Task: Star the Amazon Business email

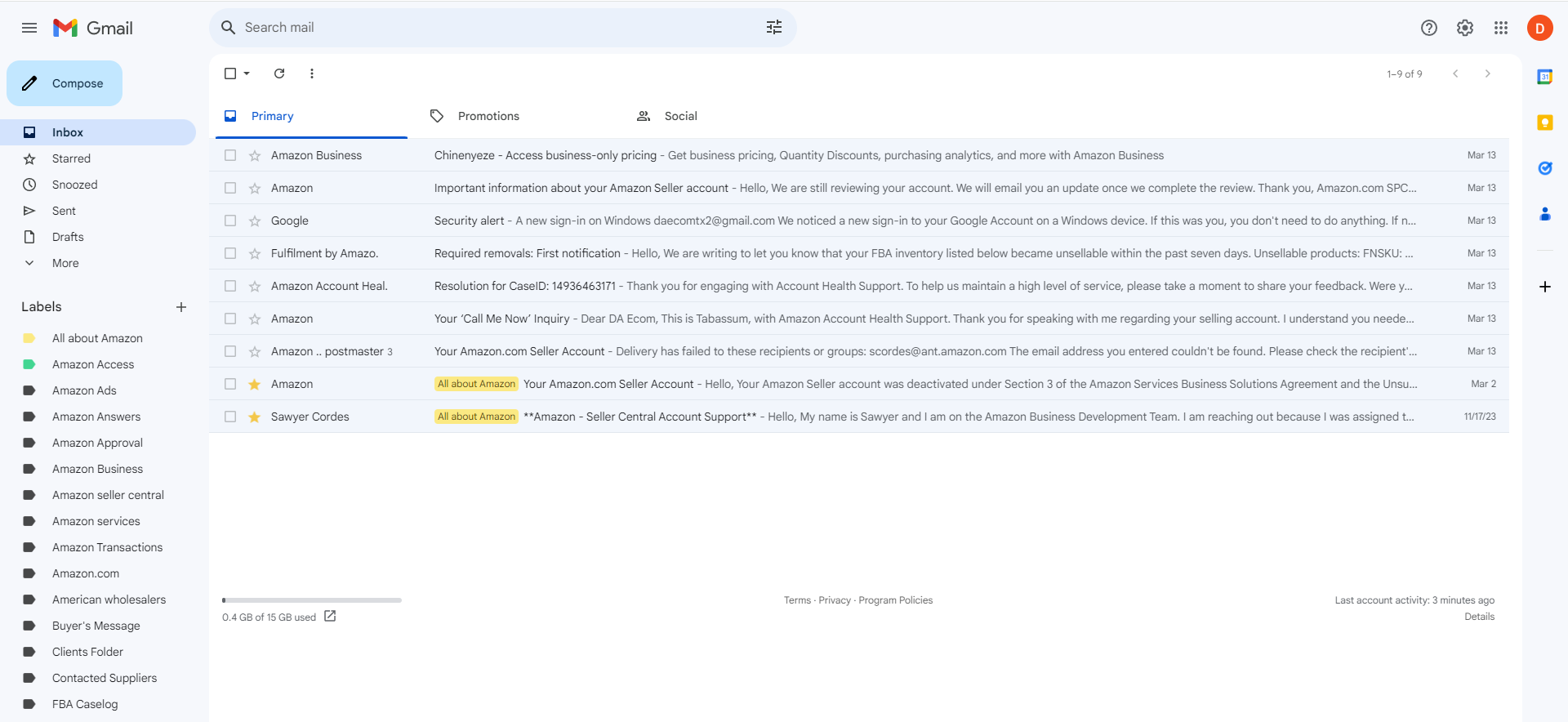Action: [255, 155]
